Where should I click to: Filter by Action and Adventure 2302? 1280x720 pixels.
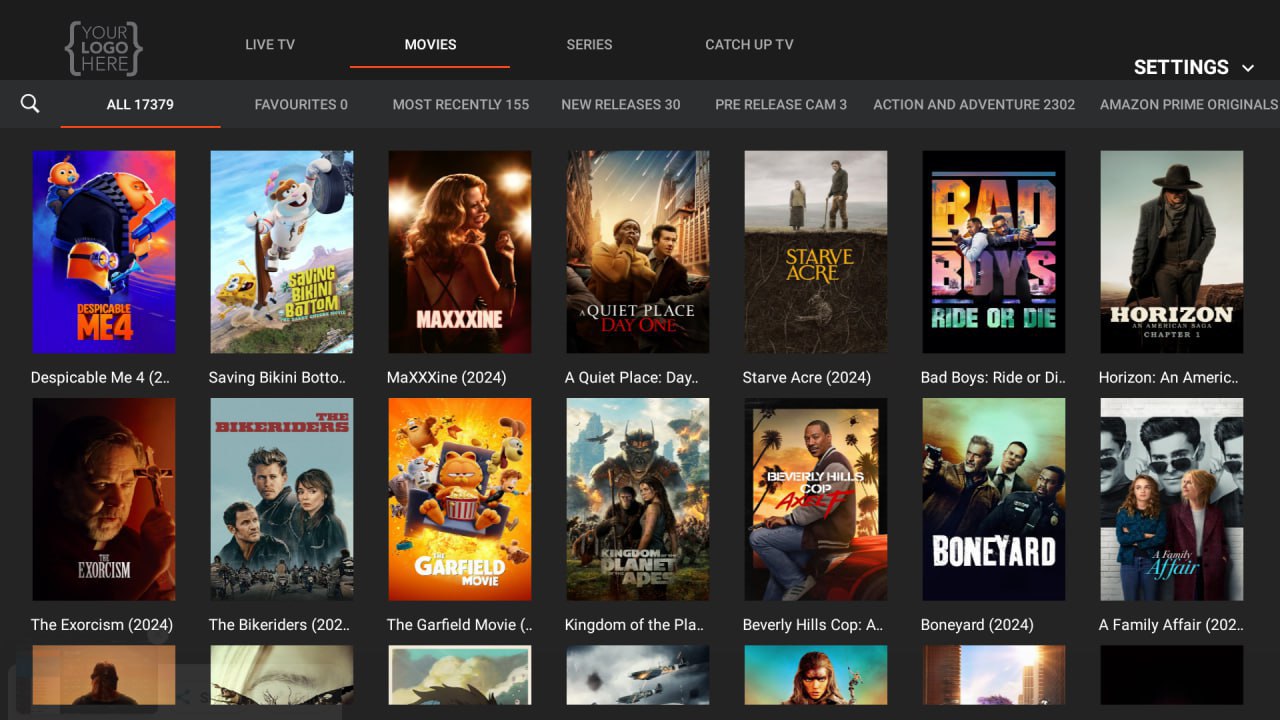pos(974,104)
